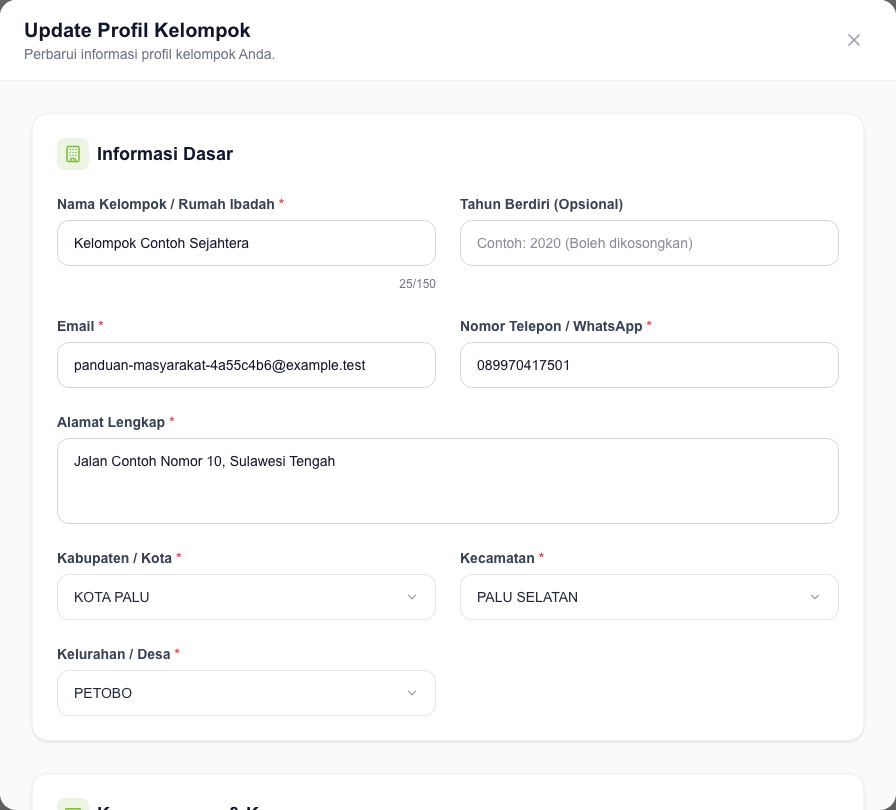
Task: Click the Tahun Berdiri (Opsional) label
Action: 541,204
